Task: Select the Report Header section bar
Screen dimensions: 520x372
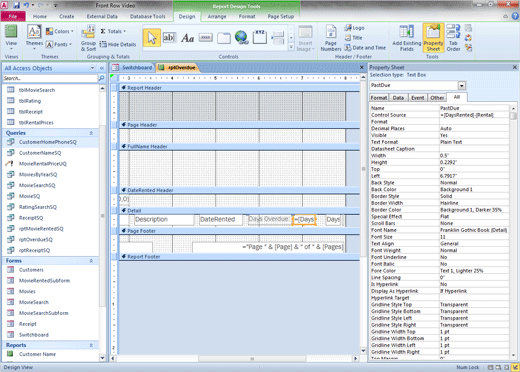Action: pos(239,88)
